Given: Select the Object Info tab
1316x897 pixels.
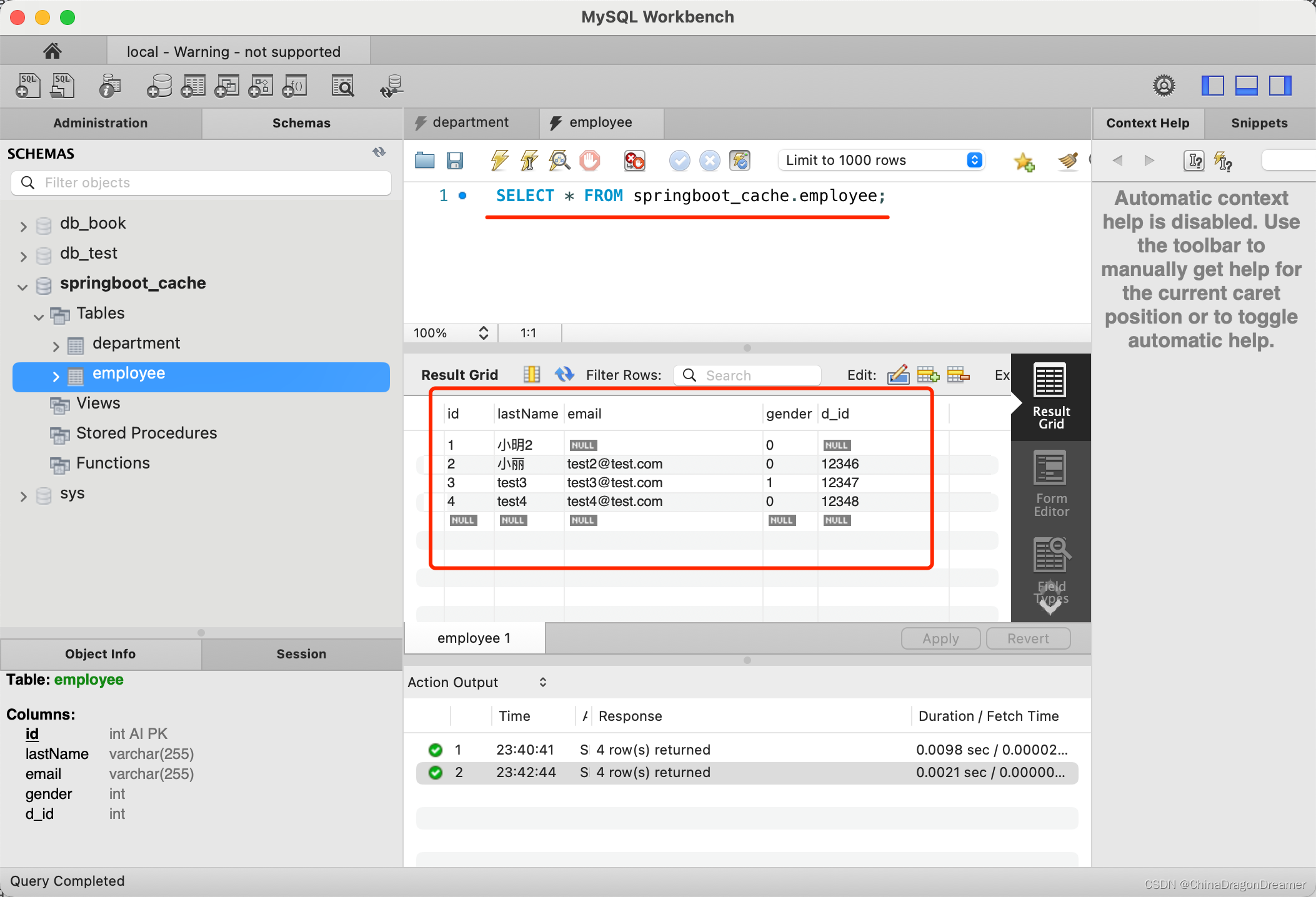Looking at the screenshot, I should pos(101,654).
